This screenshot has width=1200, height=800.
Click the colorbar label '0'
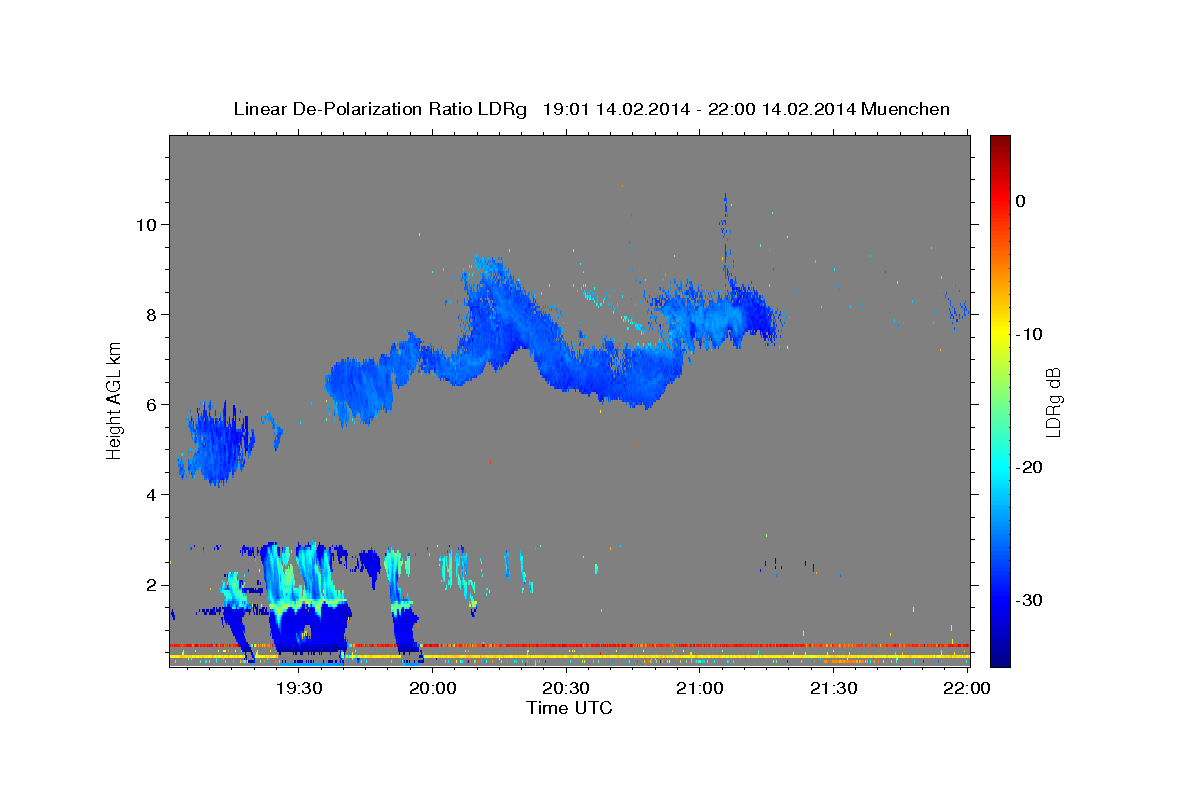(1020, 201)
